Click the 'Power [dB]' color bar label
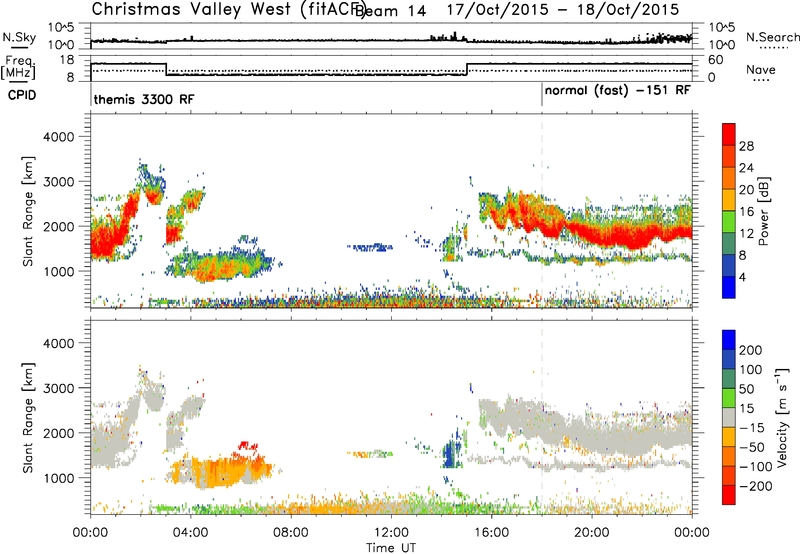 (x=764, y=211)
